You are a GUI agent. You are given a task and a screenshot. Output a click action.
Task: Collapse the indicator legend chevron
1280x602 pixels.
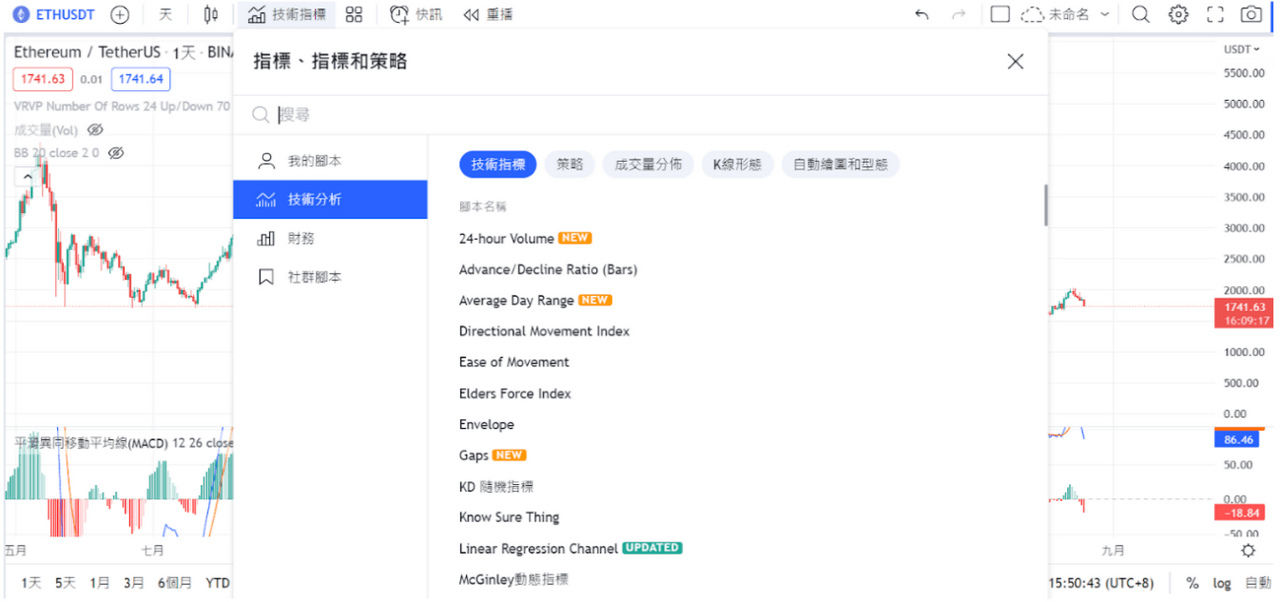click(27, 177)
